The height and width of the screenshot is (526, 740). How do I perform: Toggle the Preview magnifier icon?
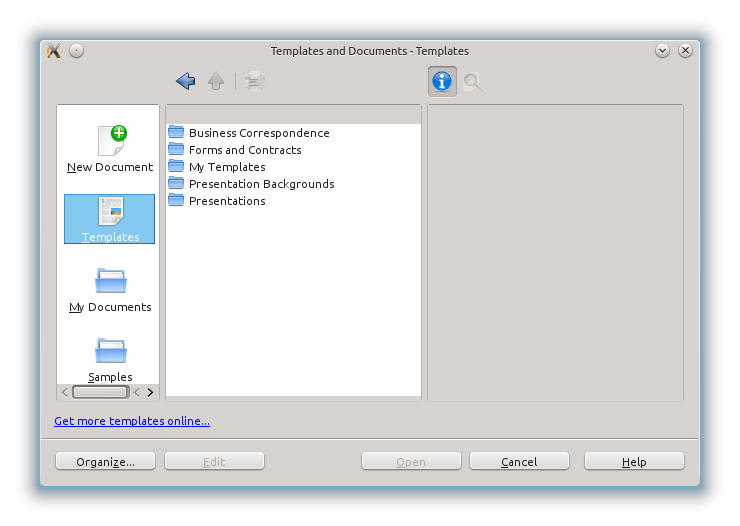click(472, 82)
